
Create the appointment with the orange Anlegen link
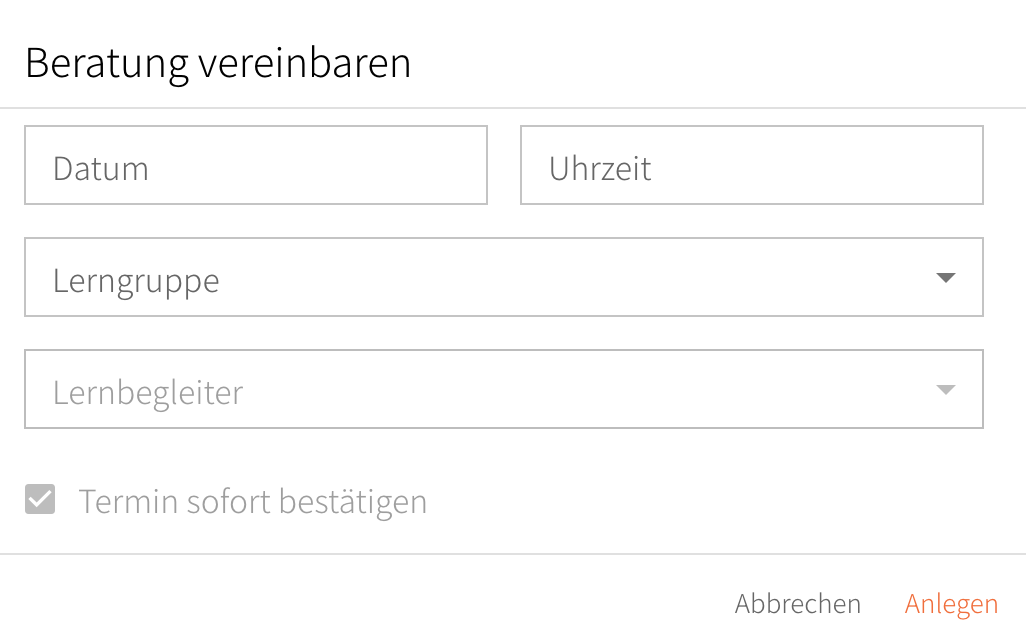(x=951, y=604)
